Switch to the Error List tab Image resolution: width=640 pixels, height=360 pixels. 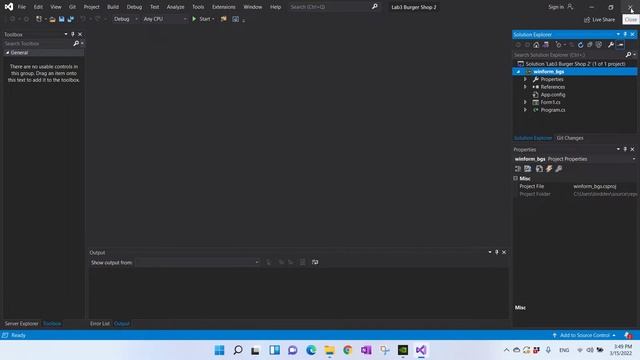[100, 324]
